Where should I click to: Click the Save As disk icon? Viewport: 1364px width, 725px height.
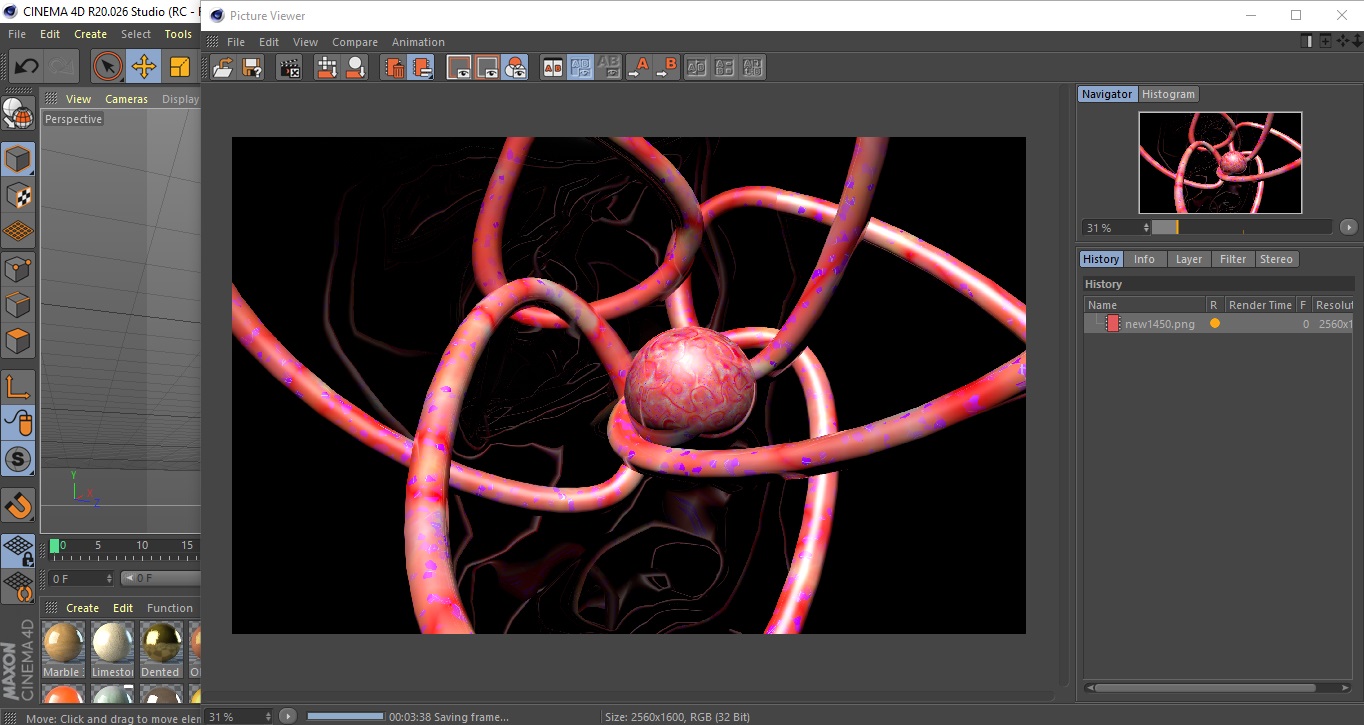click(x=252, y=68)
